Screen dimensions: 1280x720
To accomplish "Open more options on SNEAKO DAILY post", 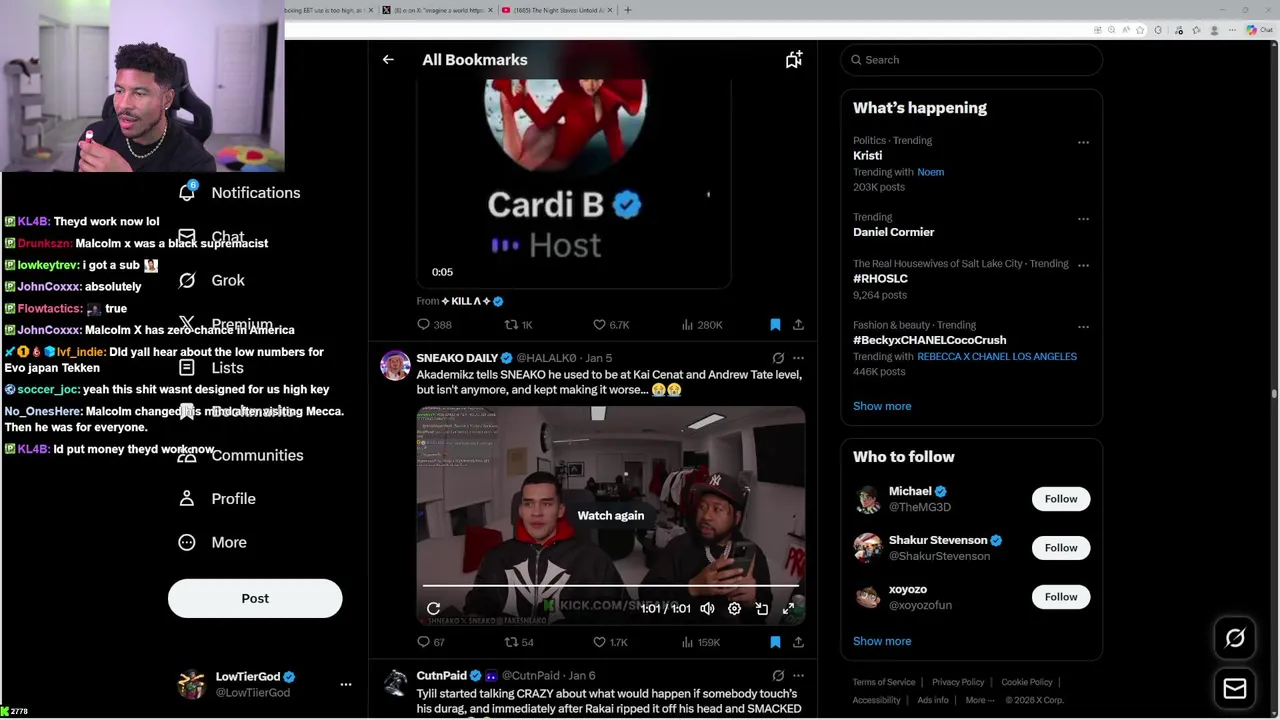I will pyautogui.click(x=798, y=358).
